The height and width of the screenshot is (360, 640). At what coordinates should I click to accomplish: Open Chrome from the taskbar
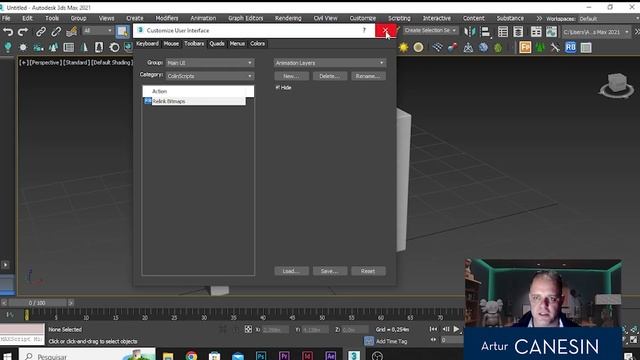click(x=191, y=356)
